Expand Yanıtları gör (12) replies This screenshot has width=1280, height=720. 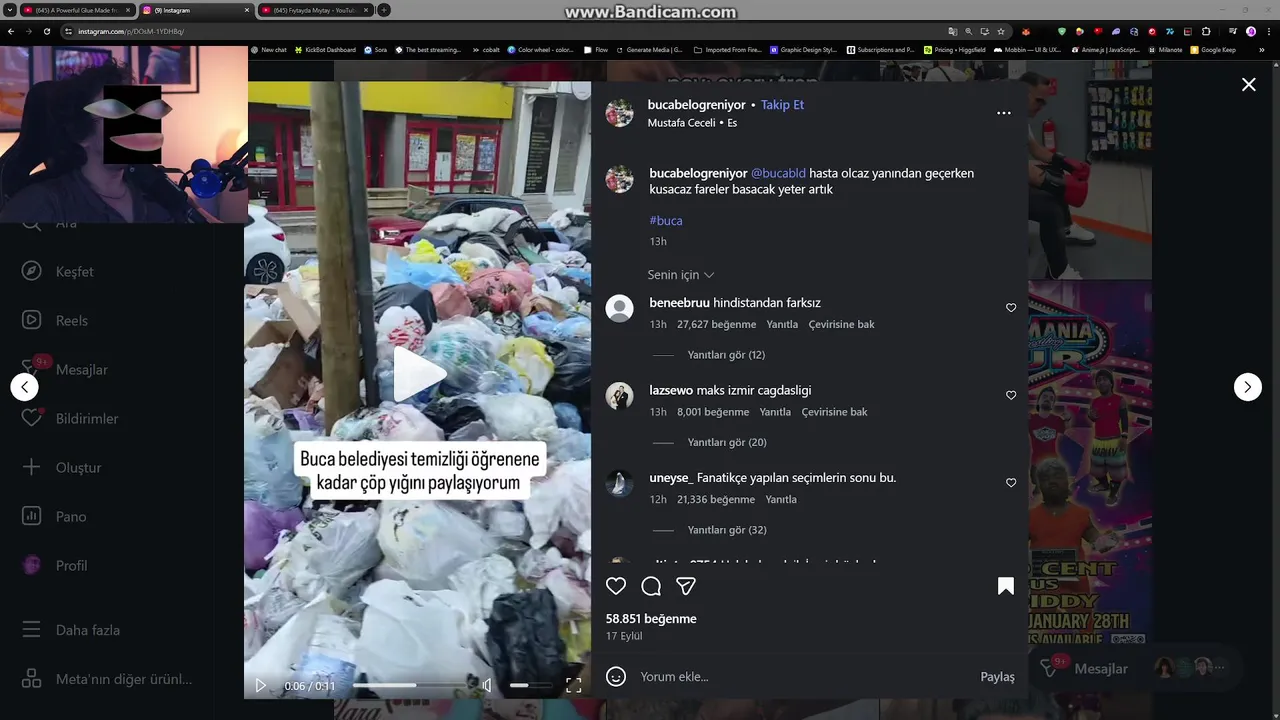coord(726,355)
